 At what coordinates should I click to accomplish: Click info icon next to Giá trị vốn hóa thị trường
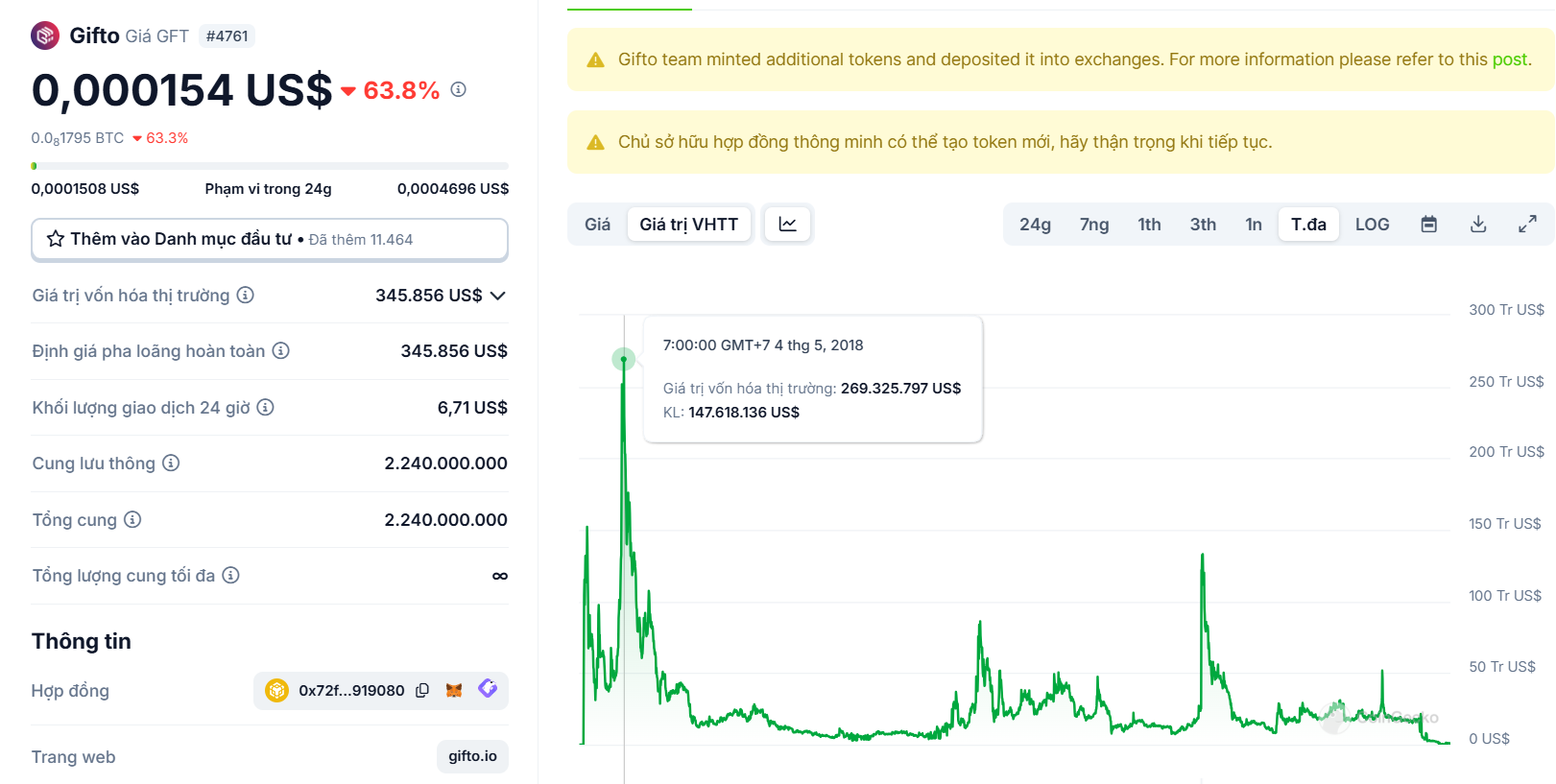click(x=246, y=295)
